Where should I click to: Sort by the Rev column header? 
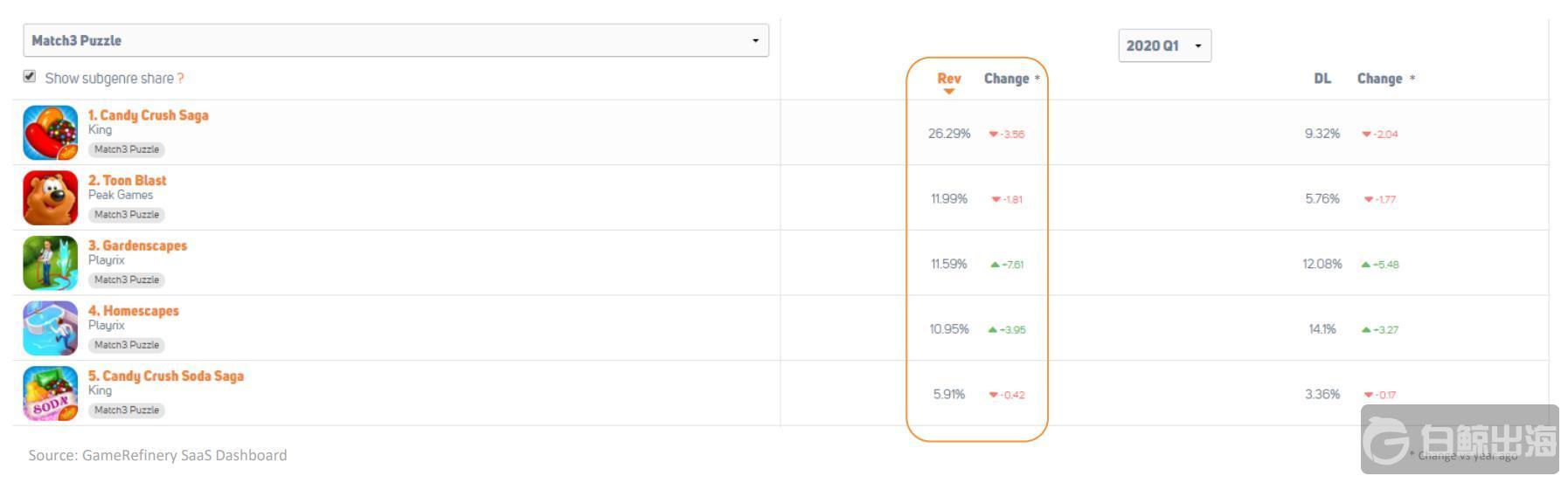coord(948,79)
